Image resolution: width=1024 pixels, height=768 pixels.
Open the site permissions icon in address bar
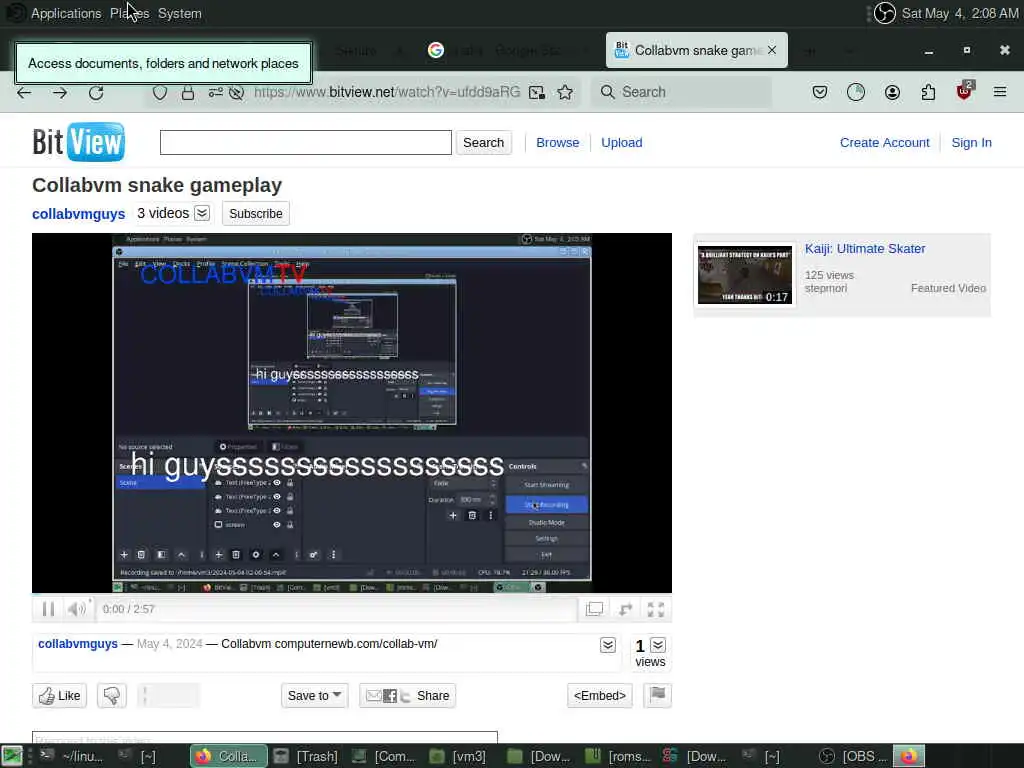(216, 92)
